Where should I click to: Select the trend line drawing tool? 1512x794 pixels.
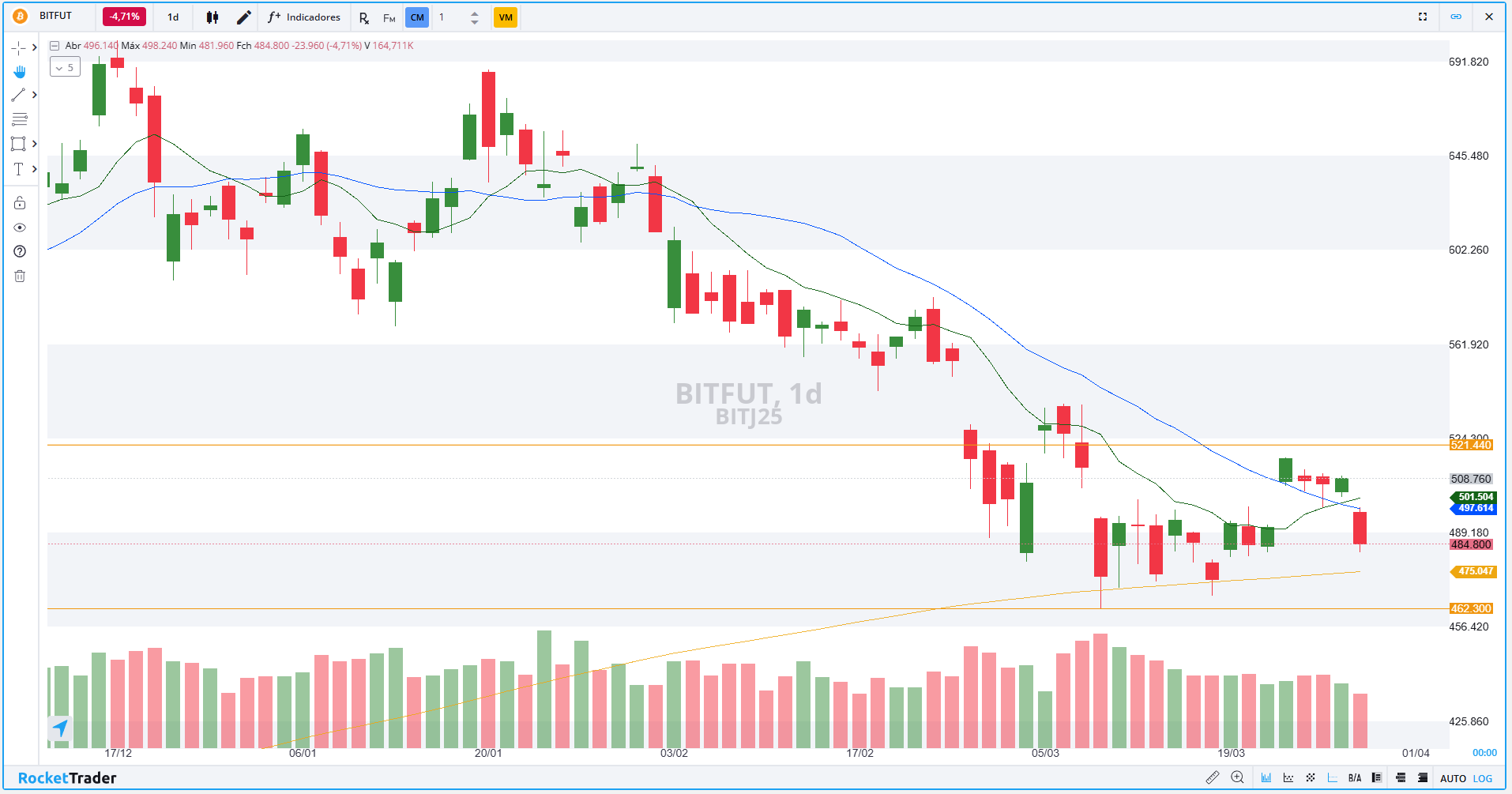click(18, 95)
